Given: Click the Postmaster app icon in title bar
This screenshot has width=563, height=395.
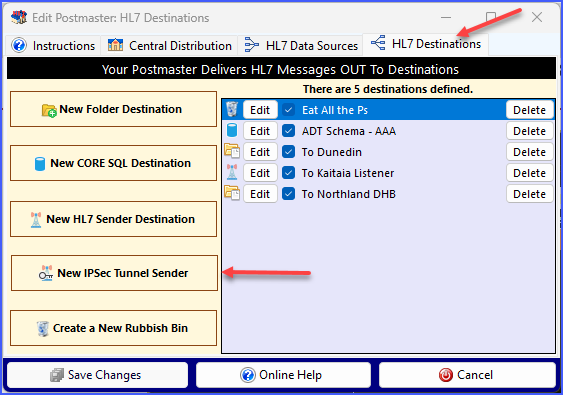Looking at the screenshot, I should 19,17.
